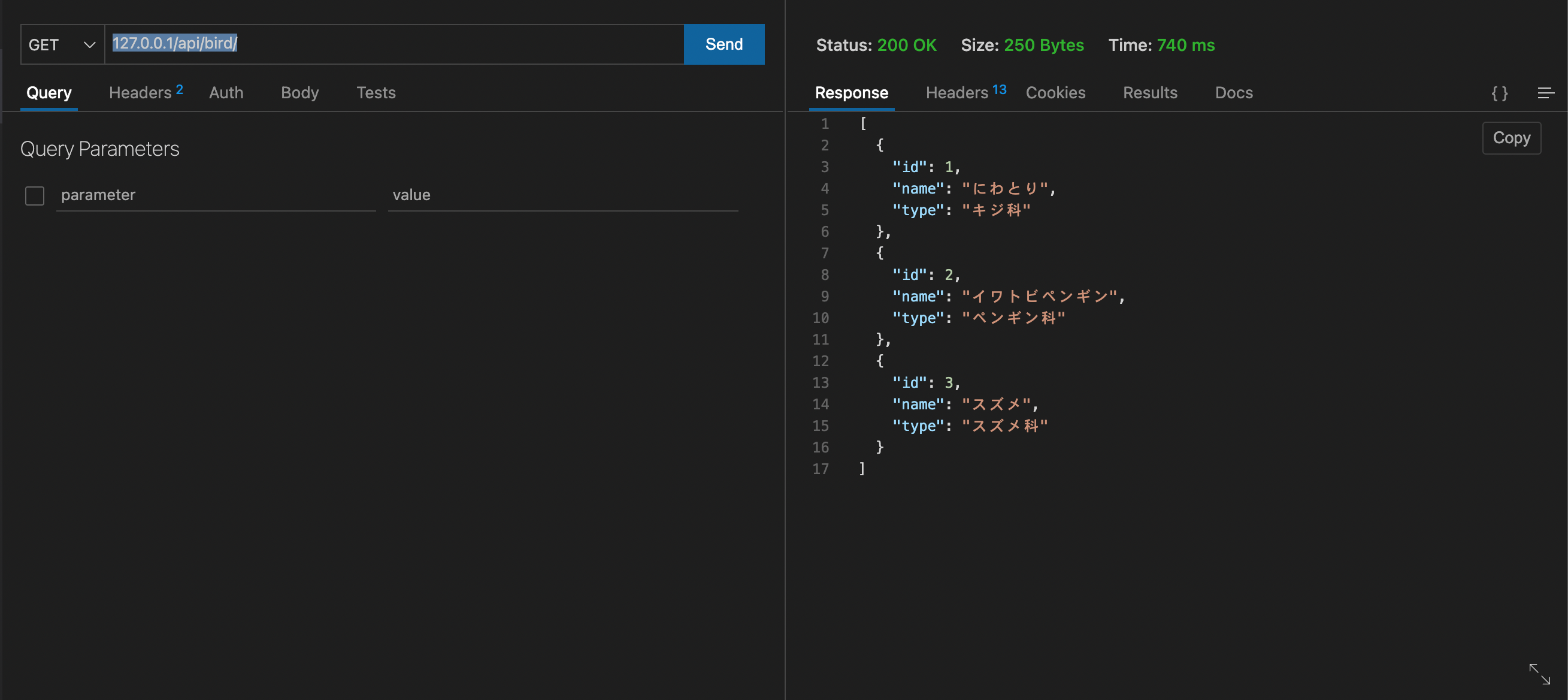Select the Response tab
Screen dimensions: 1568x700
[x=851, y=93]
